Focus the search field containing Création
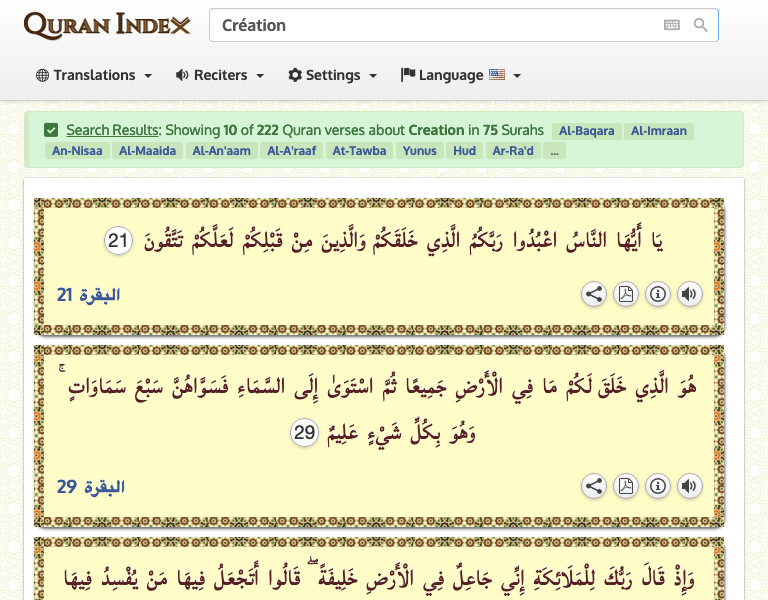Image resolution: width=768 pixels, height=600 pixels. pos(430,25)
